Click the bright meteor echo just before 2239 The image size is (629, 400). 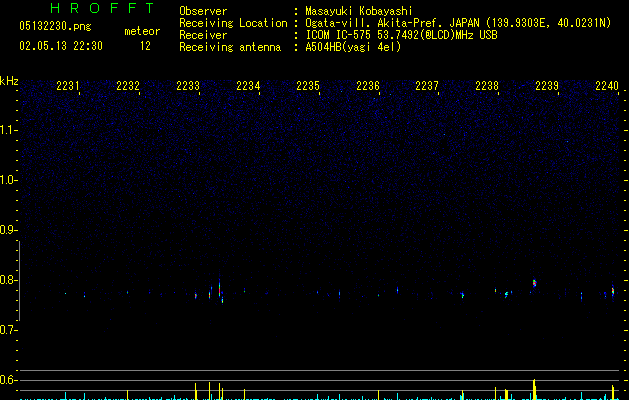[x=534, y=283]
